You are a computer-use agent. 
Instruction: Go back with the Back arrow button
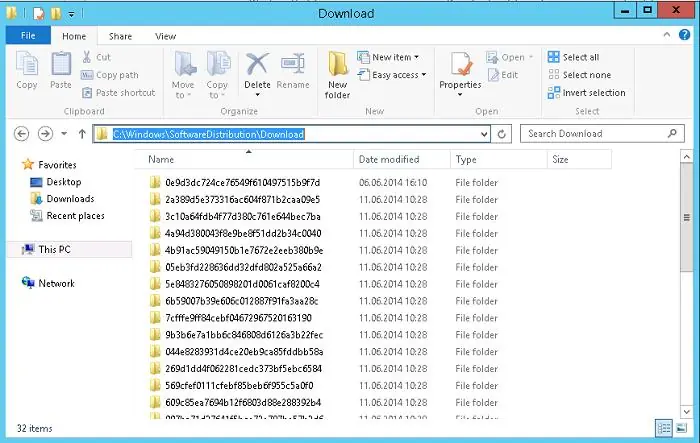point(21,134)
